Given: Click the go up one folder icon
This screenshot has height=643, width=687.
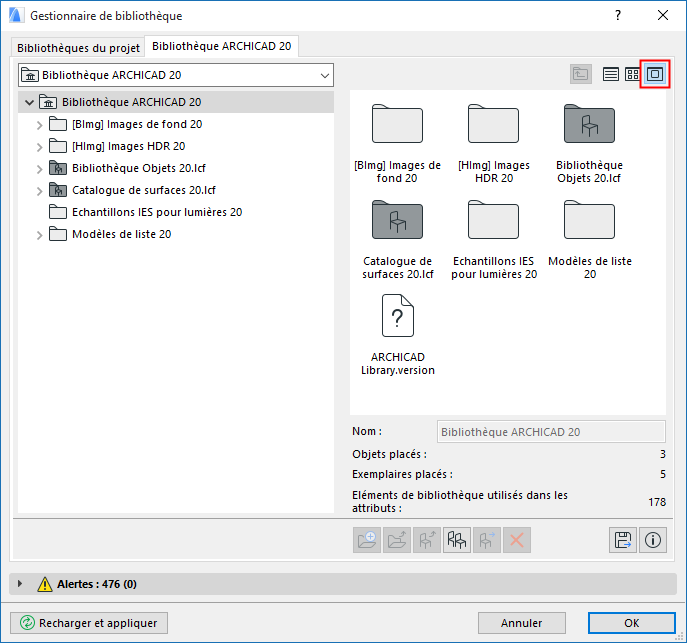Looking at the screenshot, I should tap(581, 74).
